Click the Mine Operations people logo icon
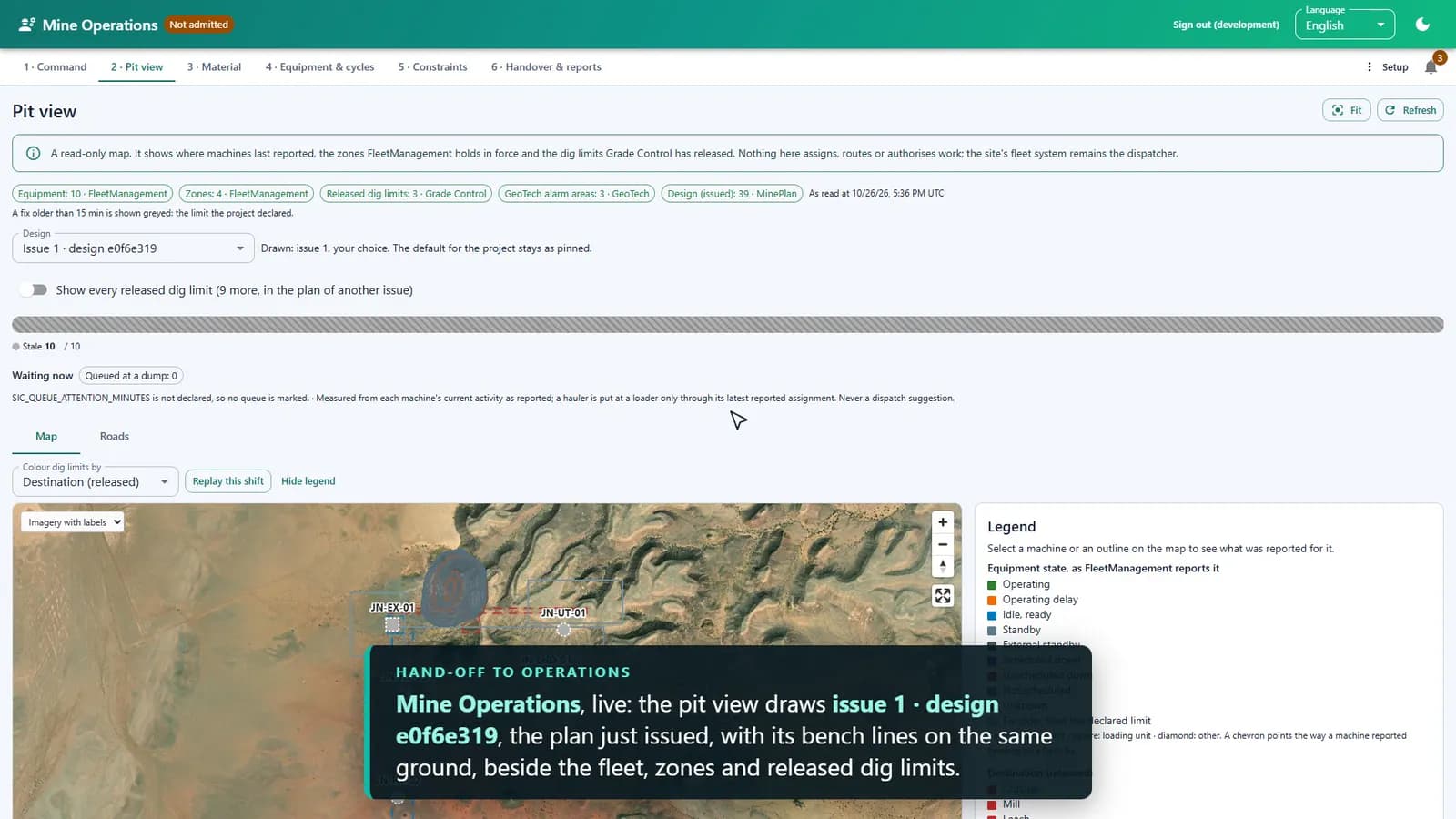The image size is (1456, 819). click(27, 25)
